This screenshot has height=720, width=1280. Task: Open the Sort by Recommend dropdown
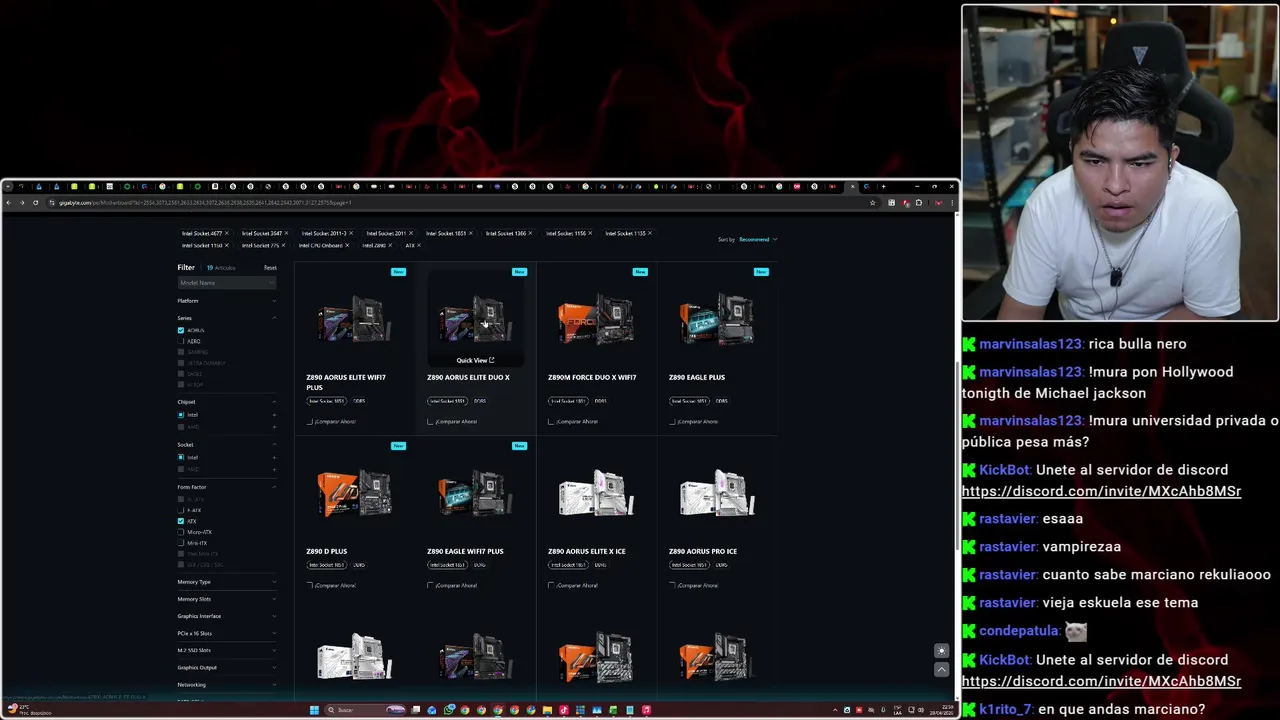[x=757, y=239]
